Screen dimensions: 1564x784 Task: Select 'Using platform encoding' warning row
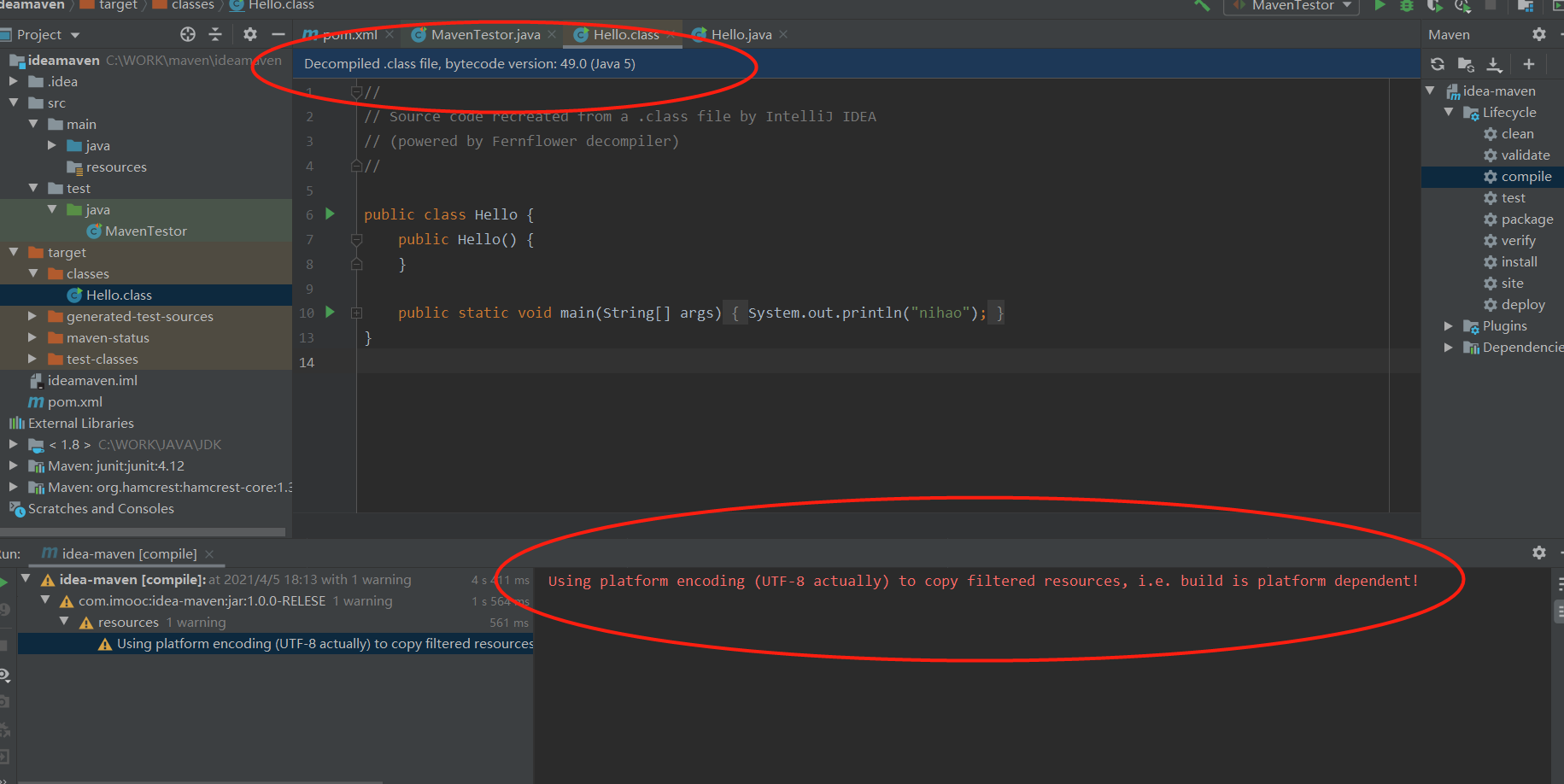pyautogui.click(x=275, y=644)
